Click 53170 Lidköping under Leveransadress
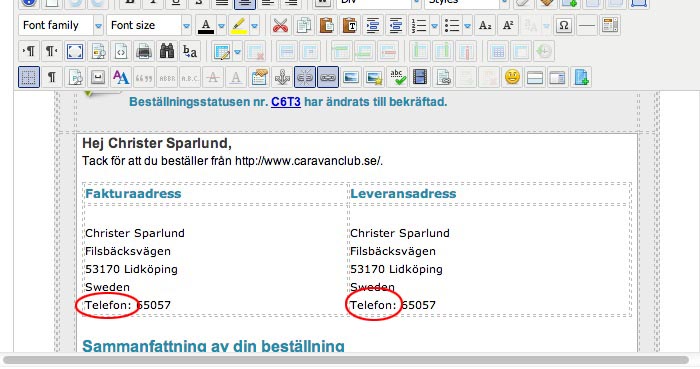The image size is (700, 369). click(x=396, y=269)
